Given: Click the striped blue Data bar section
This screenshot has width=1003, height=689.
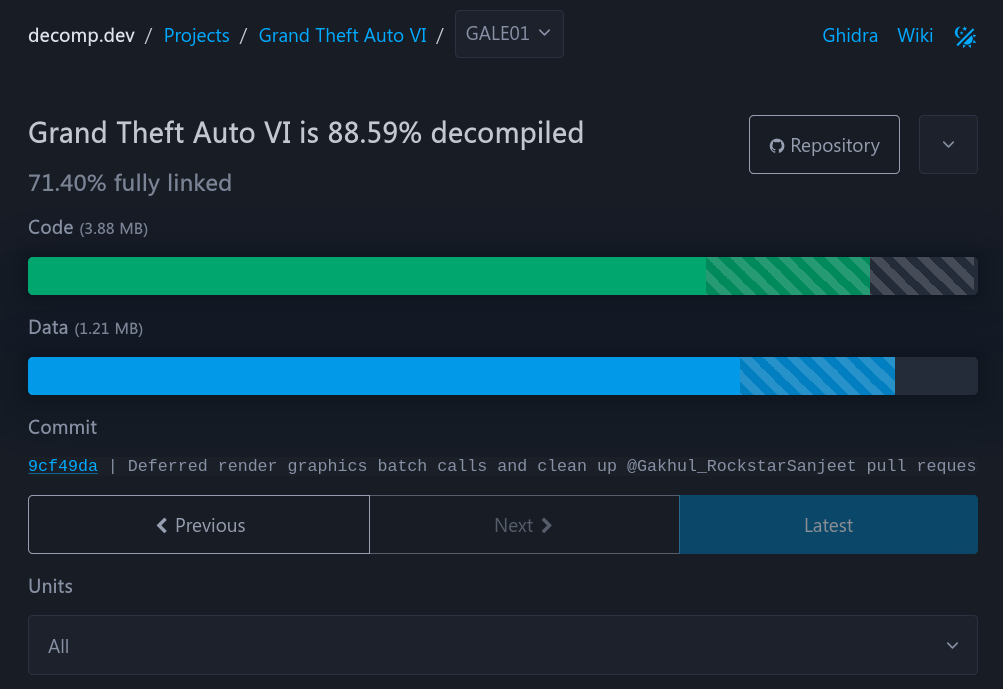Looking at the screenshot, I should point(817,376).
